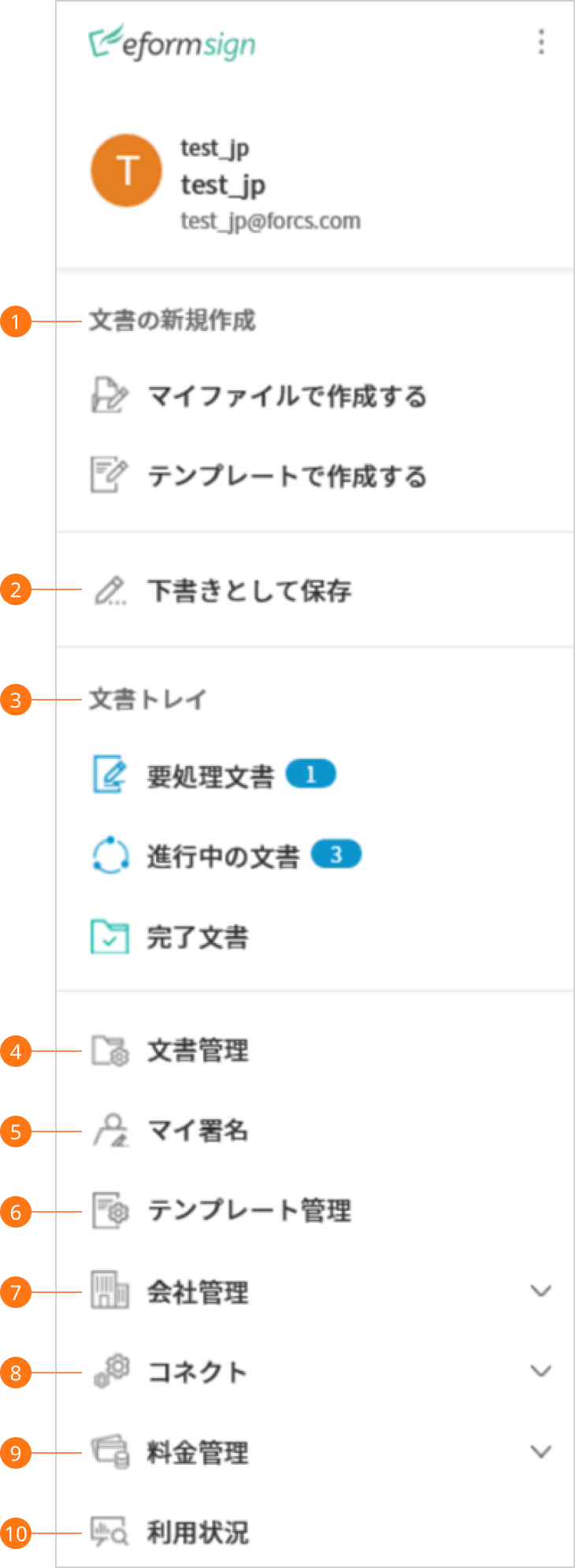Click the 完了文書 folder check icon

[109, 937]
